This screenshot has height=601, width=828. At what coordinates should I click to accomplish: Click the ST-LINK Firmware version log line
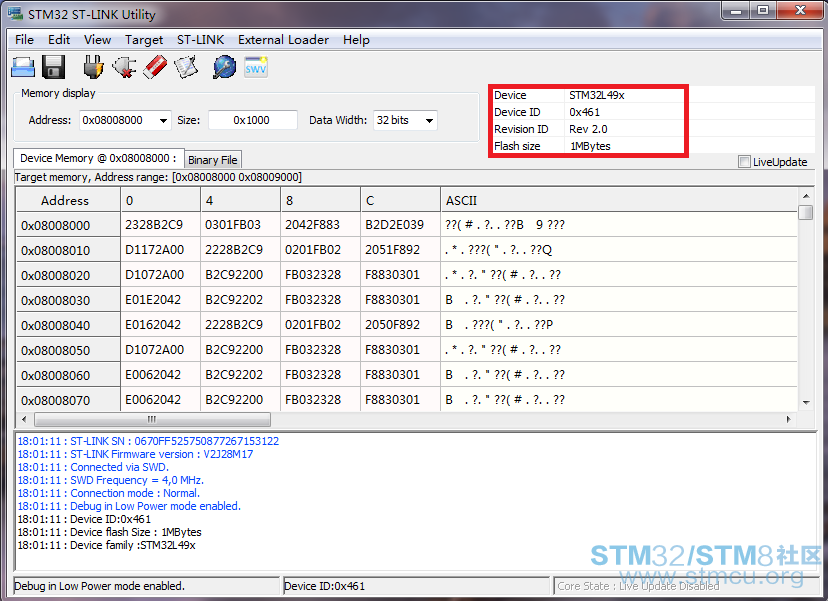click(135, 454)
